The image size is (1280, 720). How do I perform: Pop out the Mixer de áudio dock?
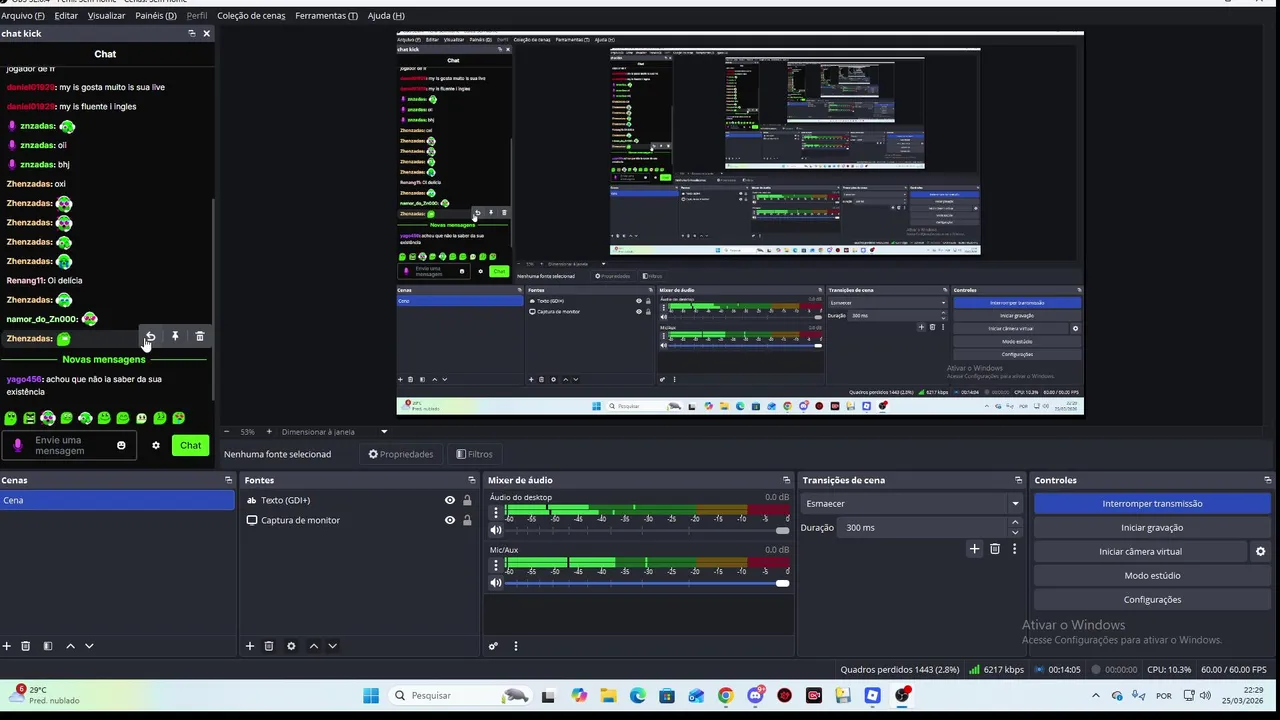point(786,480)
